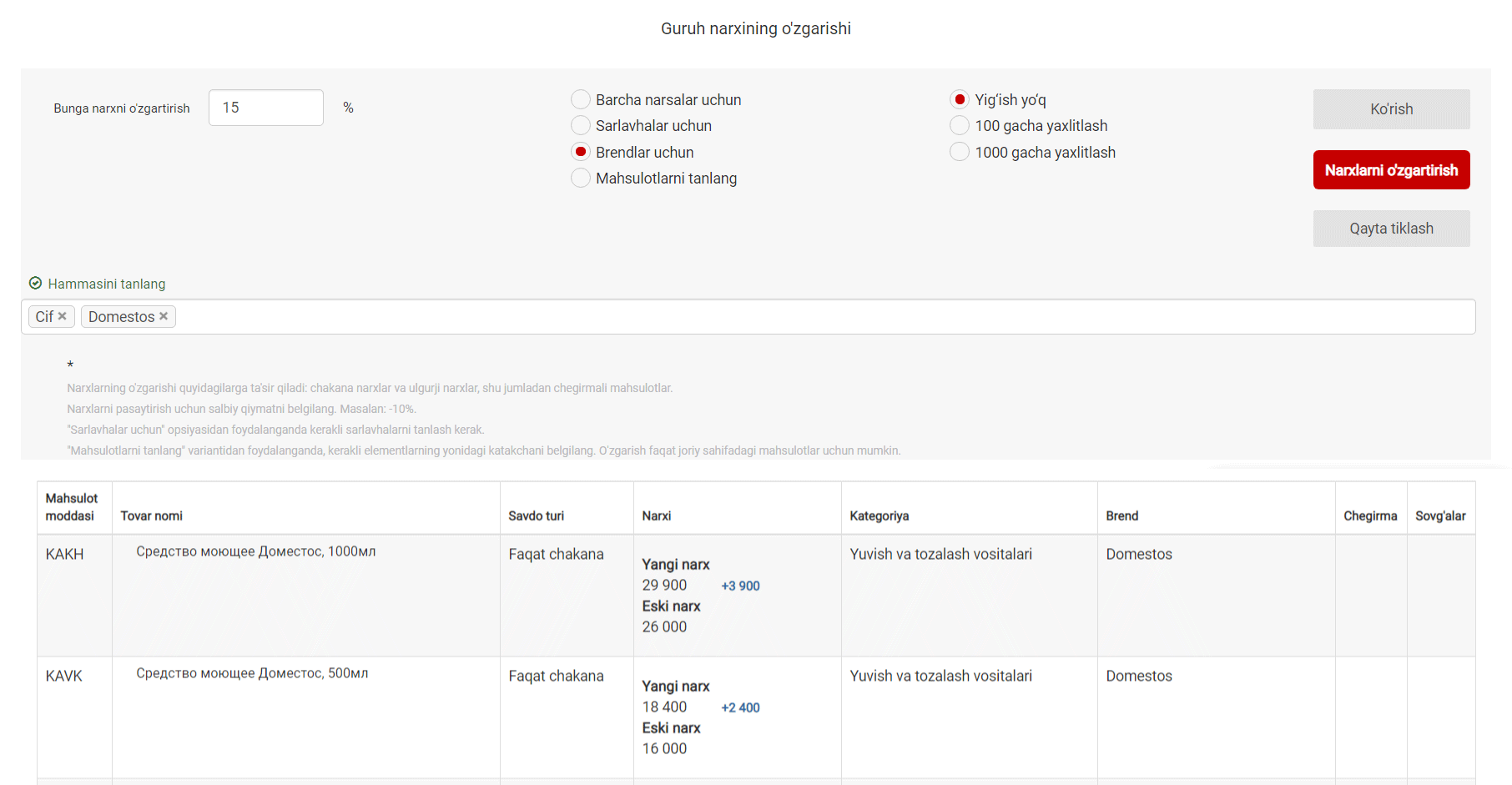The image size is (1512, 785).
Task: Select Sarlavhalar uchun option
Action: tap(581, 126)
